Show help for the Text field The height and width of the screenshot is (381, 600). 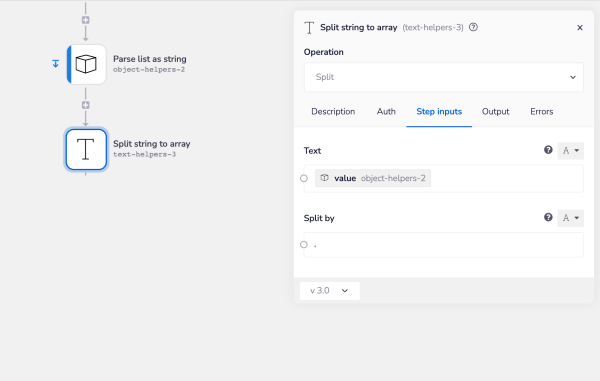[x=548, y=150]
